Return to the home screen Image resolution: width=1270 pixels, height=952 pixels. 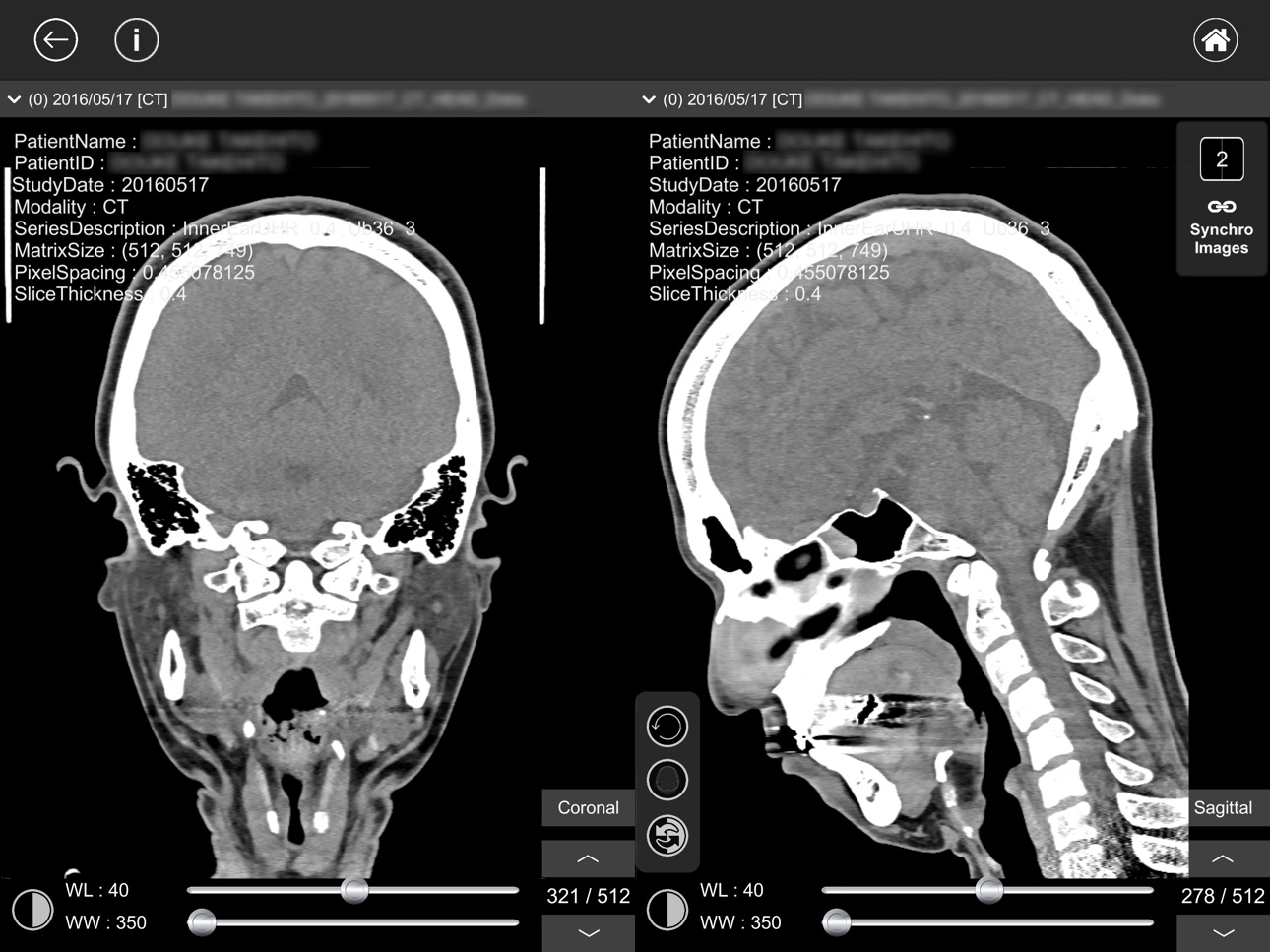1216,40
